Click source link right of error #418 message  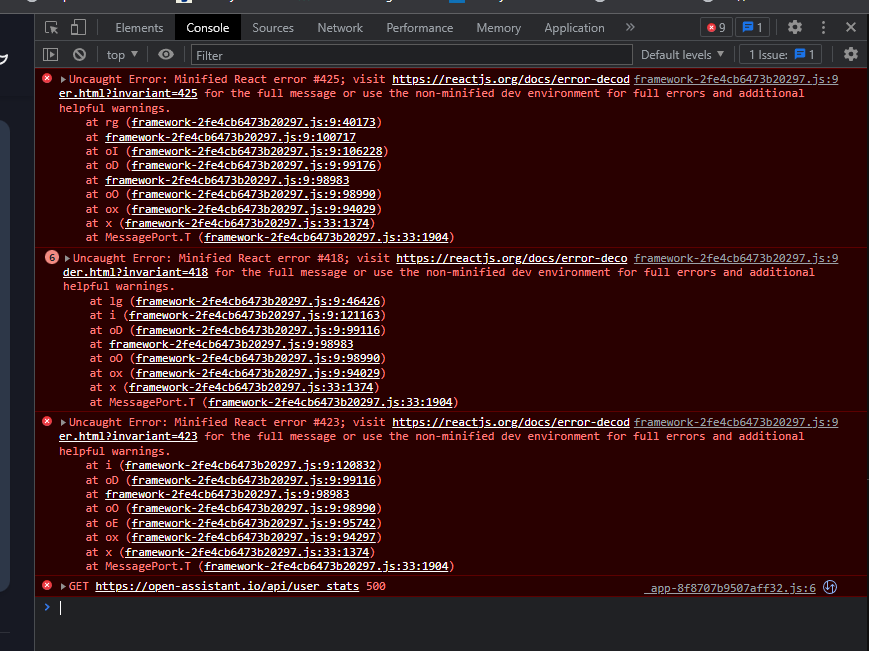(736, 258)
